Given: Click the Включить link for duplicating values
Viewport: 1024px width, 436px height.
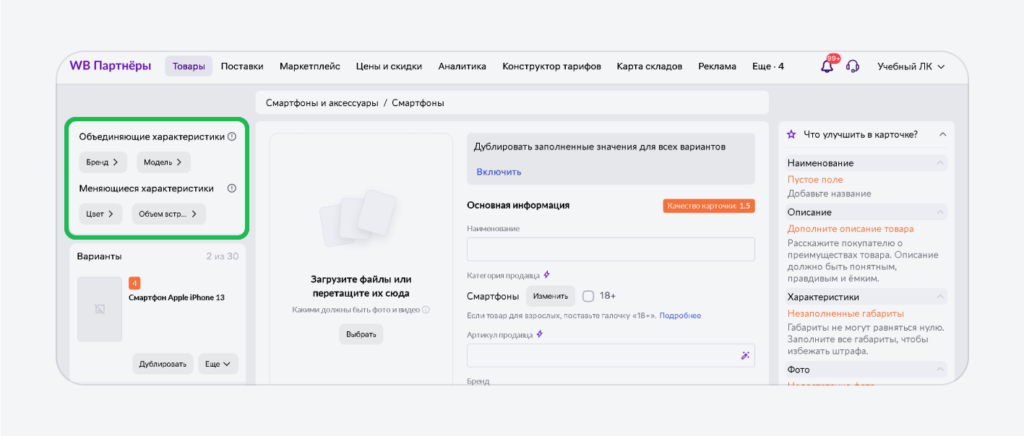Looking at the screenshot, I should pos(498,172).
